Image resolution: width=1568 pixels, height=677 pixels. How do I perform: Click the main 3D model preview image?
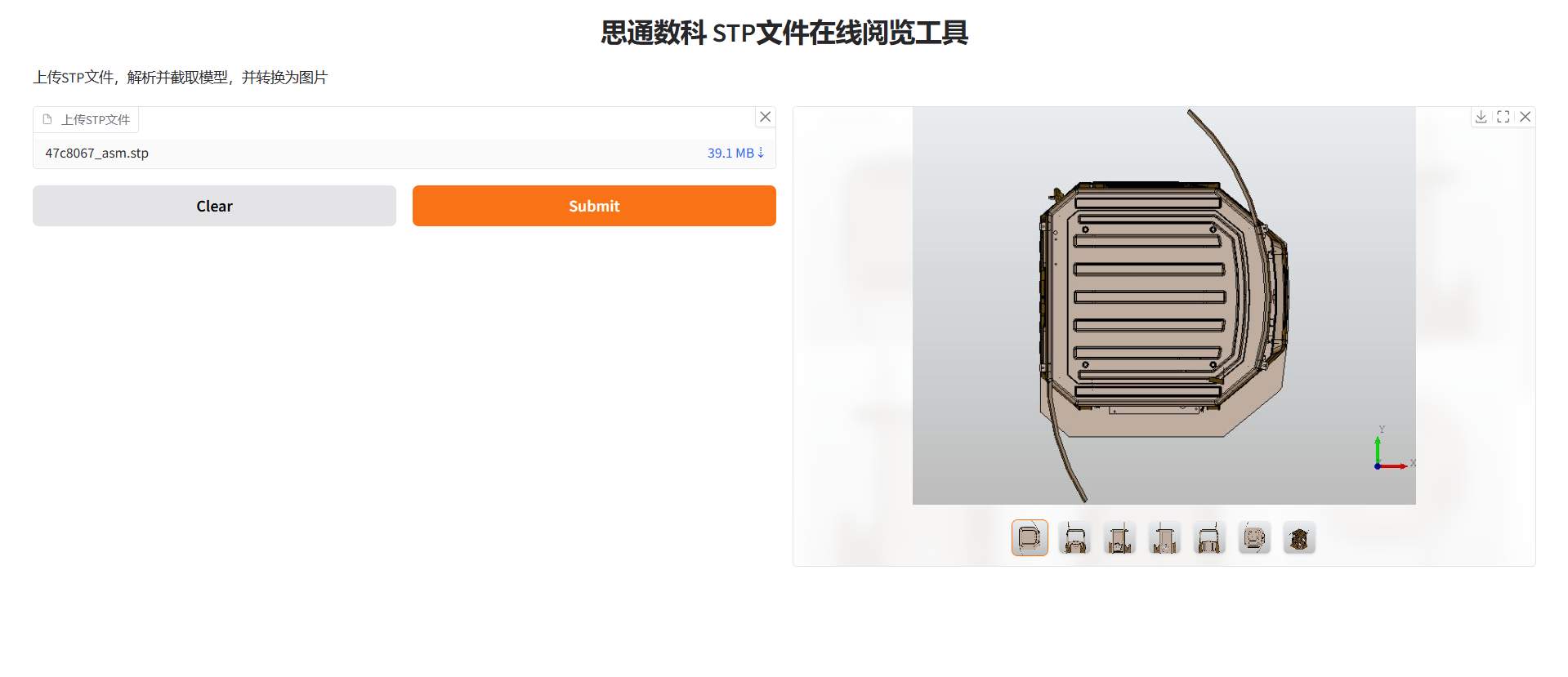point(1164,305)
